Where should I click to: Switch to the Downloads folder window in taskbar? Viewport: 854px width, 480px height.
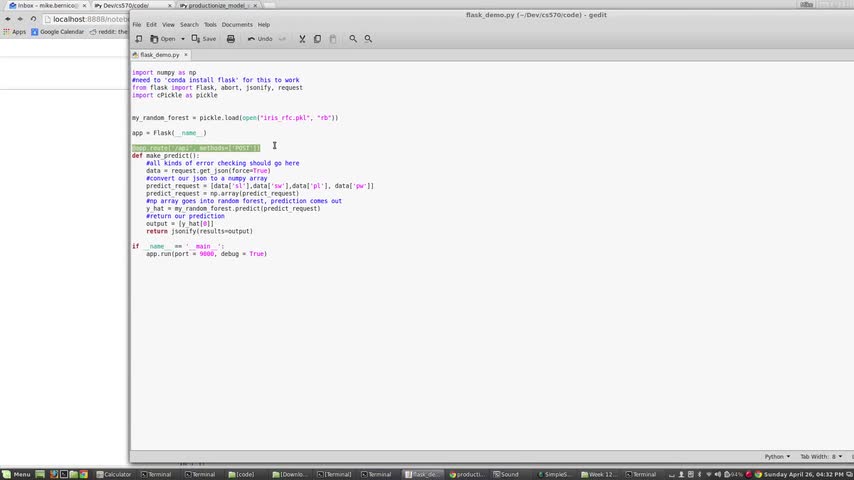289,475
